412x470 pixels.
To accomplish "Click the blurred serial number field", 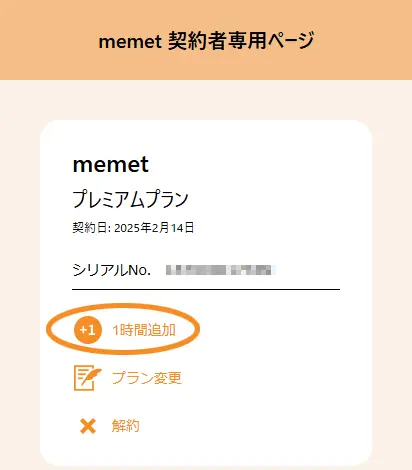I will pyautogui.click(x=221, y=270).
